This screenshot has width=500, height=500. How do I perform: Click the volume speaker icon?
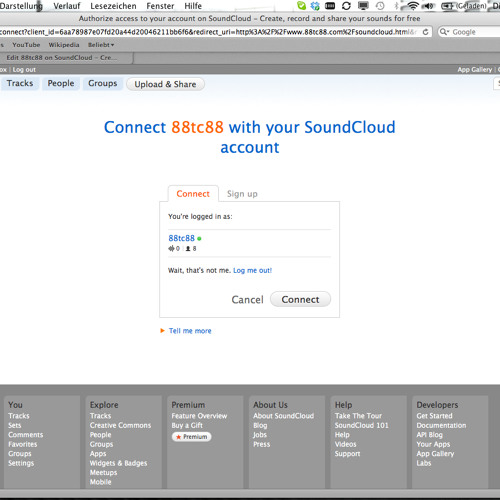(429, 6)
